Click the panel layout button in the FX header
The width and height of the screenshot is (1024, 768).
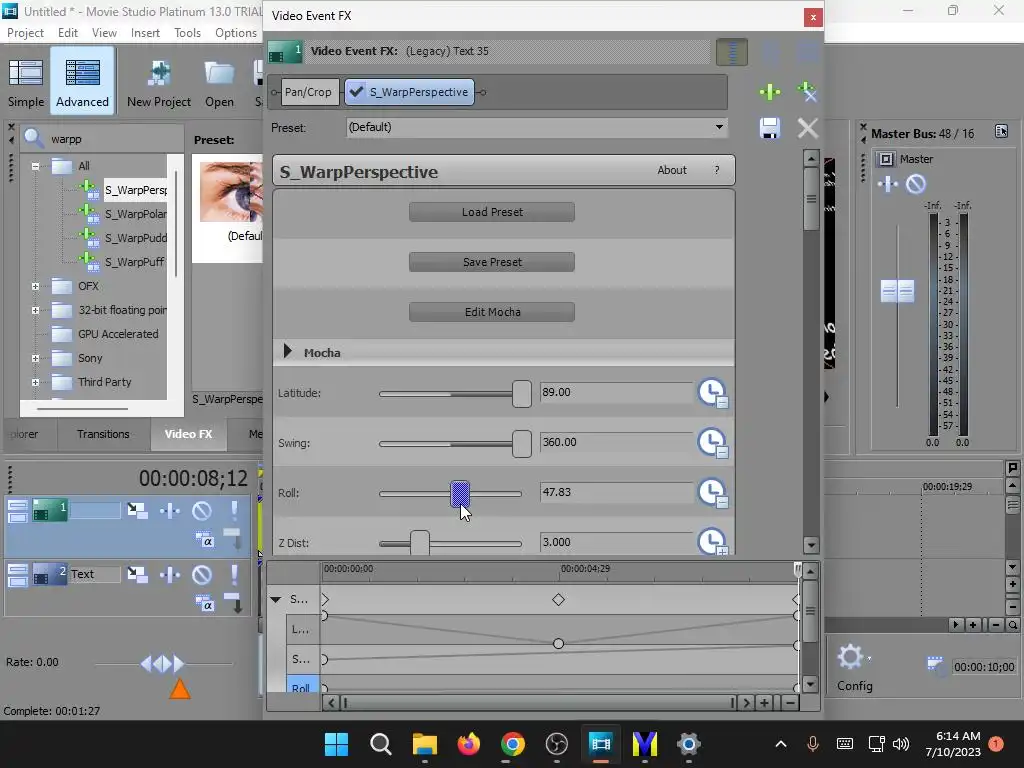point(731,52)
